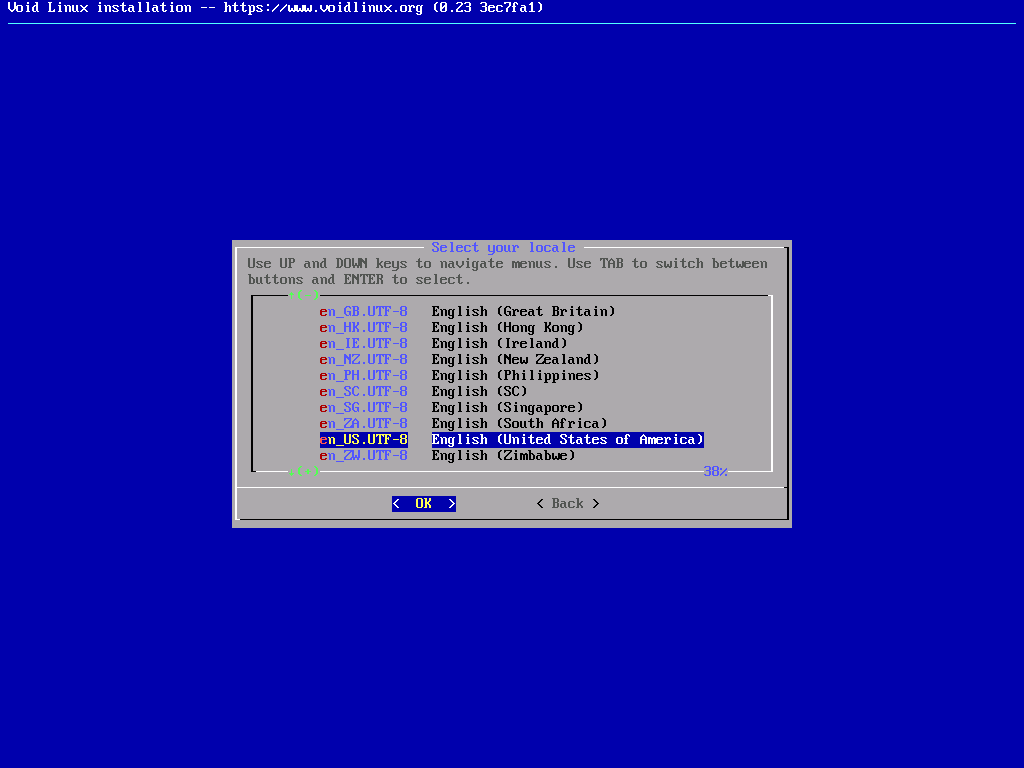Choose the English (Philippines) locale
This screenshot has width=1024, height=768.
click(x=515, y=376)
